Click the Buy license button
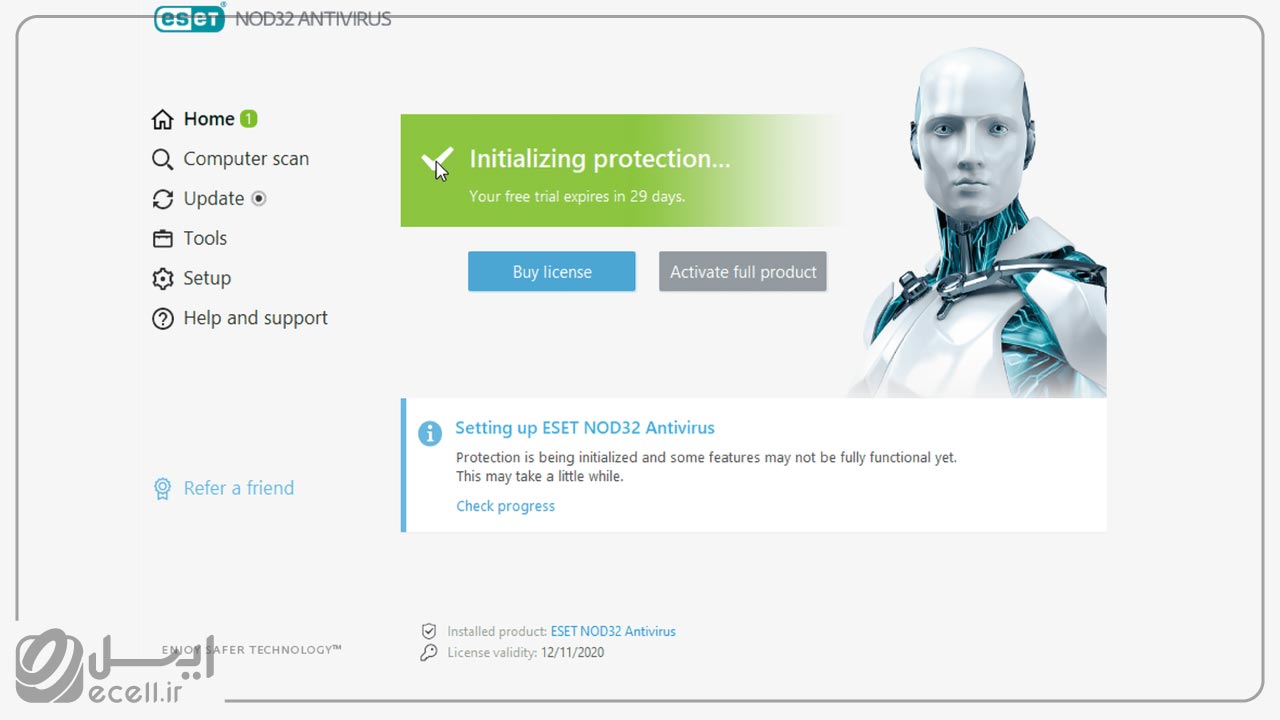The image size is (1280, 720). click(552, 272)
